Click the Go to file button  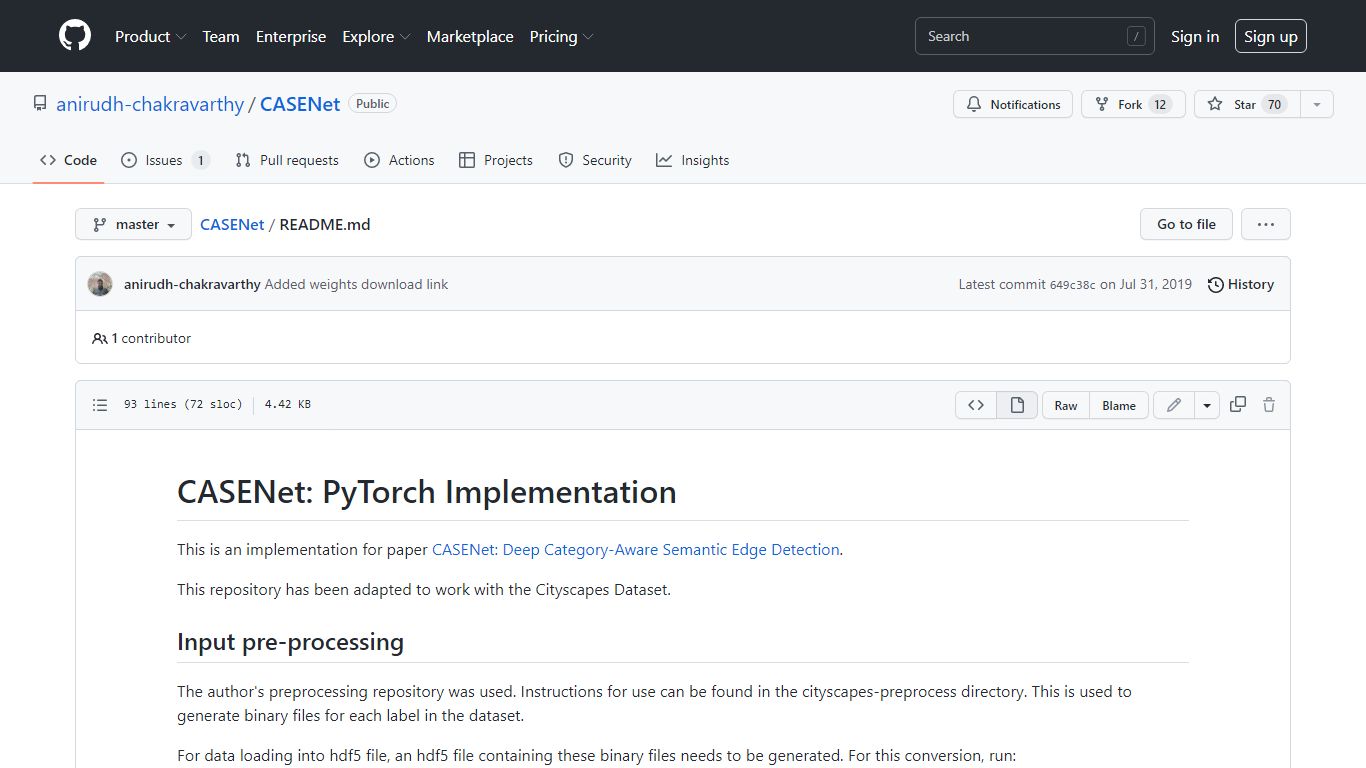1186,224
